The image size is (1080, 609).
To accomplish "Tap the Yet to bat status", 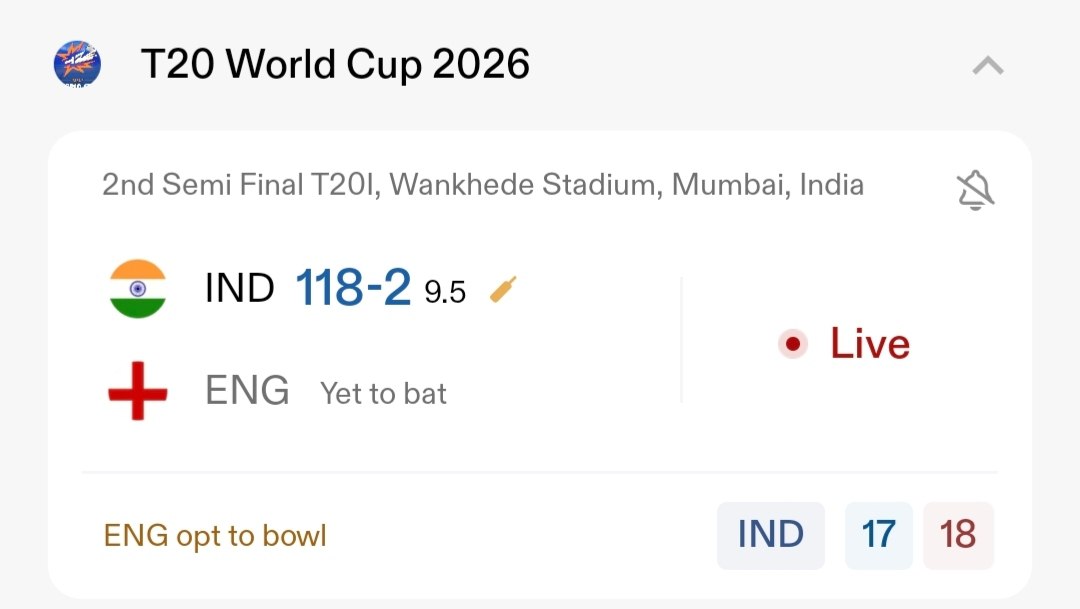I will (383, 394).
